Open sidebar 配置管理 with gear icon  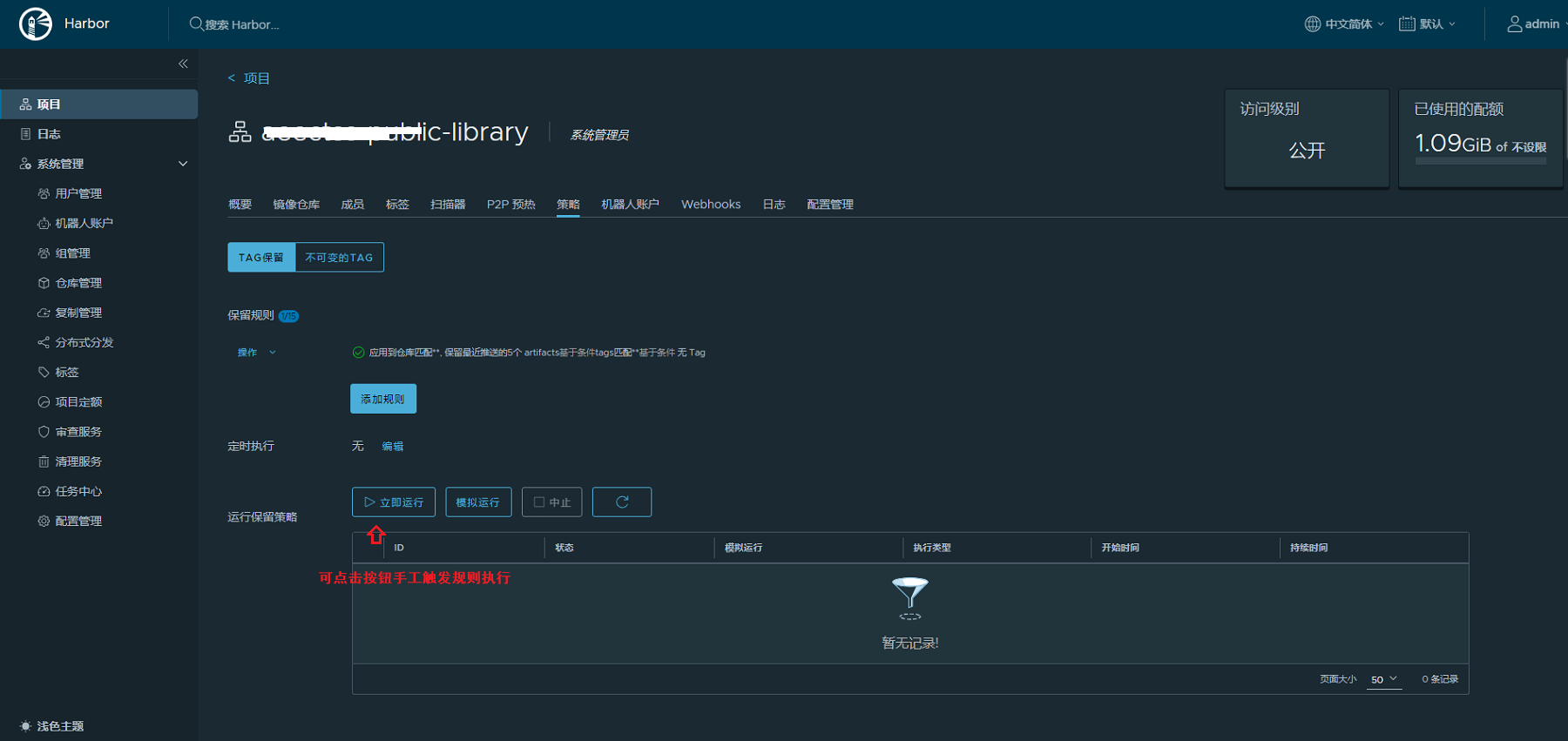pos(70,521)
